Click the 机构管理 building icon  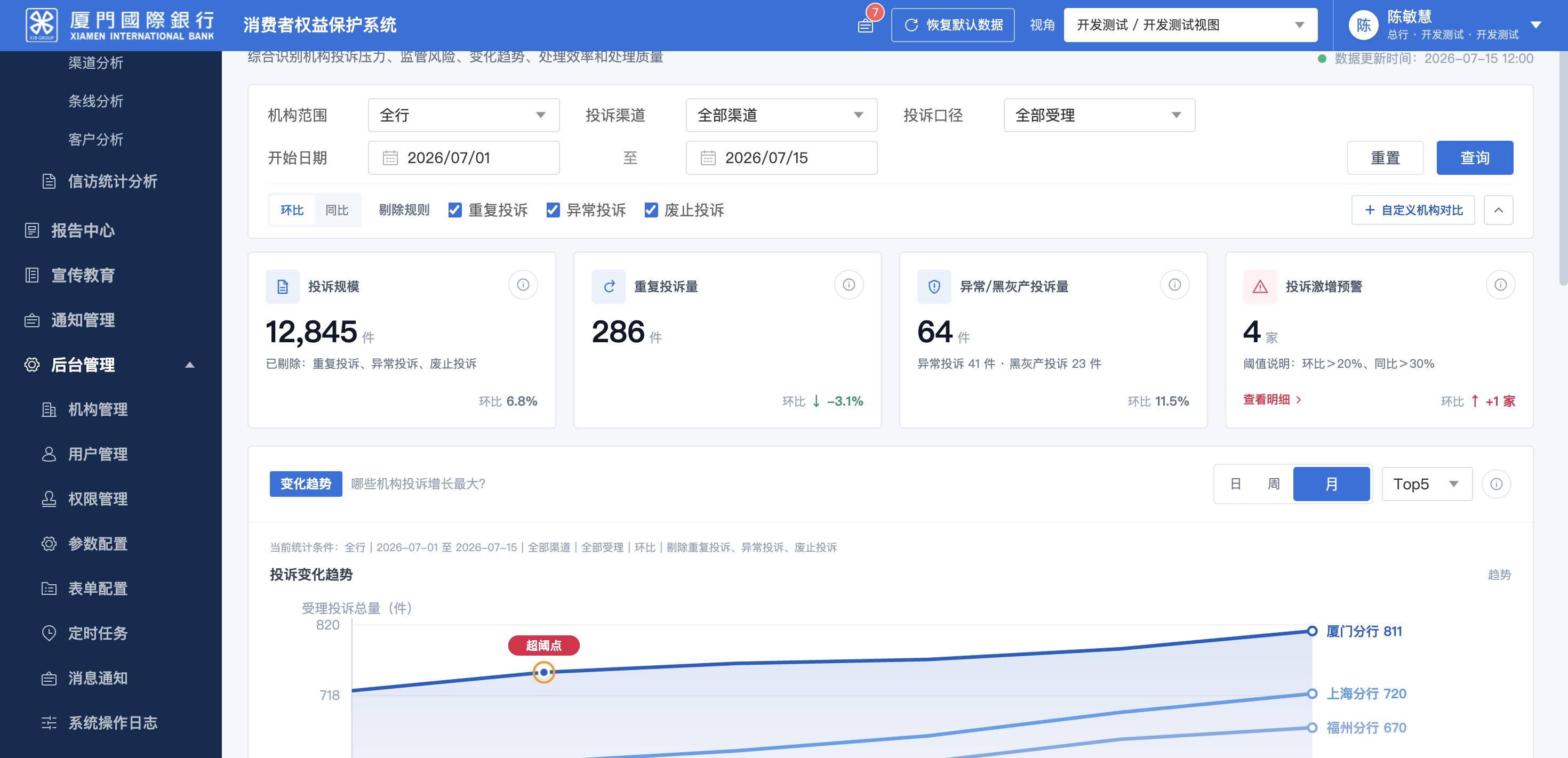click(x=49, y=409)
